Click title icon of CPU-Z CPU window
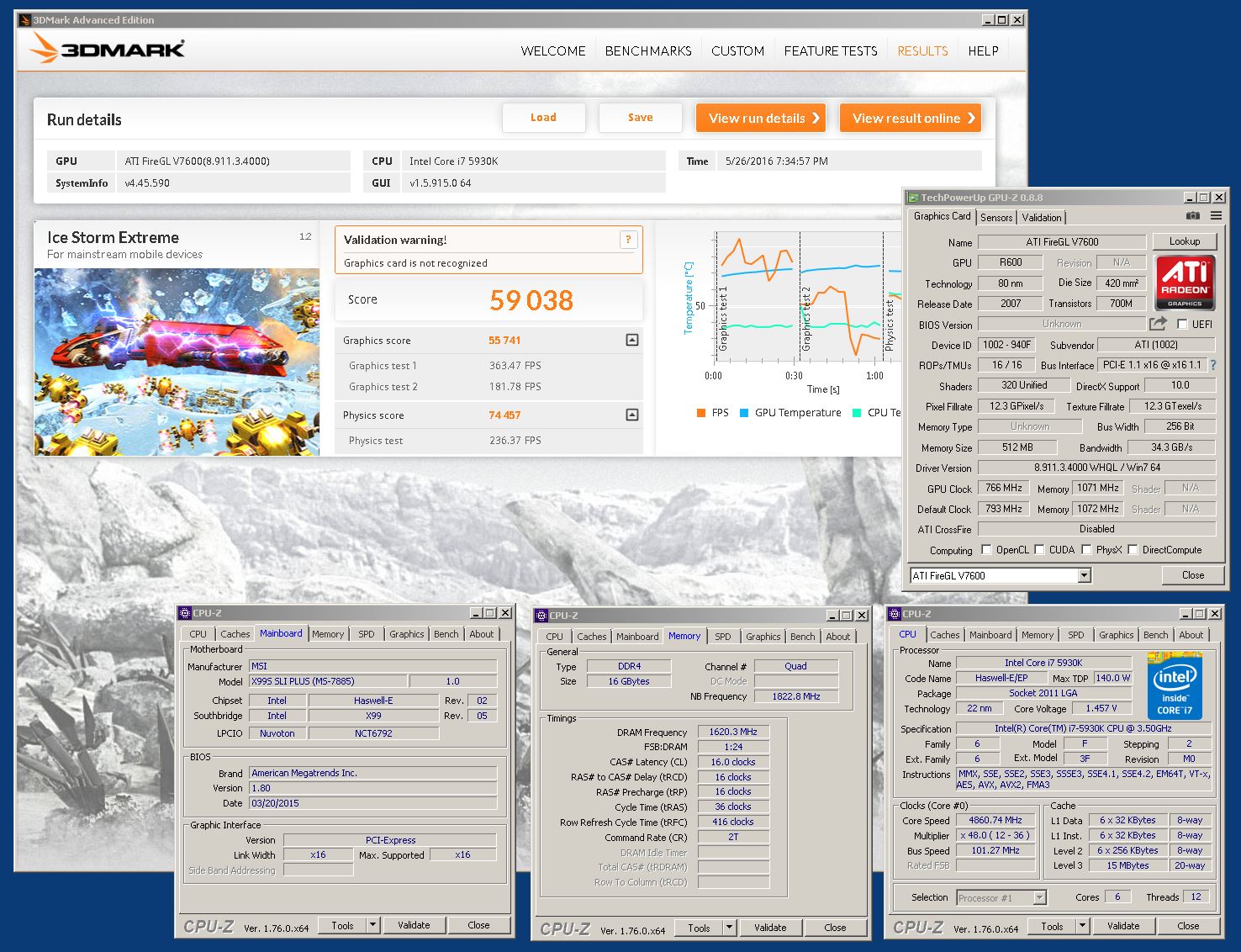The width and height of the screenshot is (1241, 952). pos(895,614)
